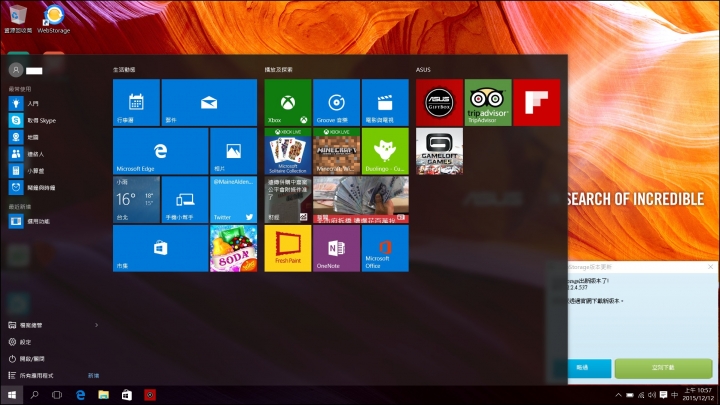
Task: Open the Microsoft Office tile
Action: (x=385, y=248)
